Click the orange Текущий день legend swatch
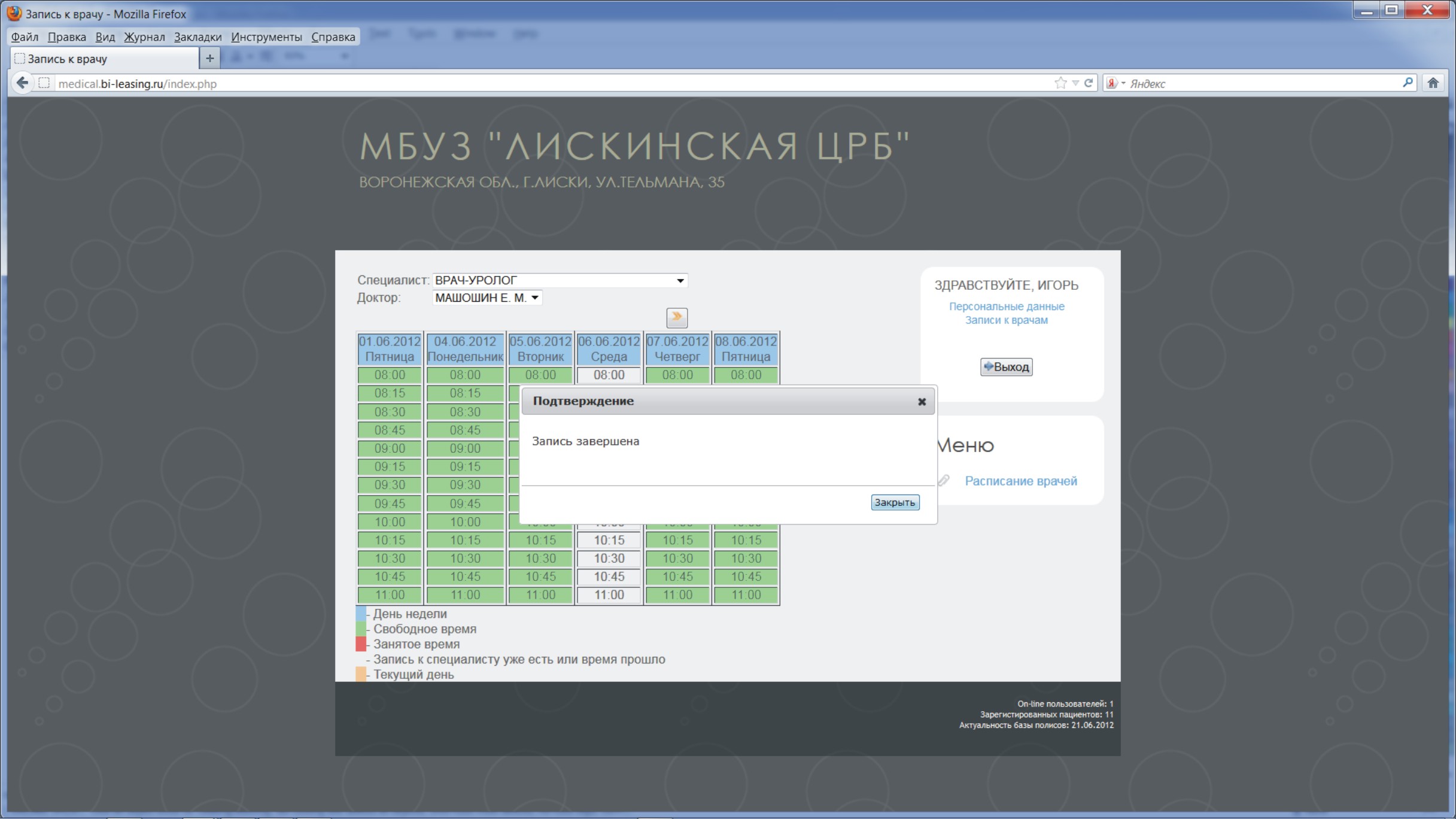Screen dimensions: 1456x819 361,674
